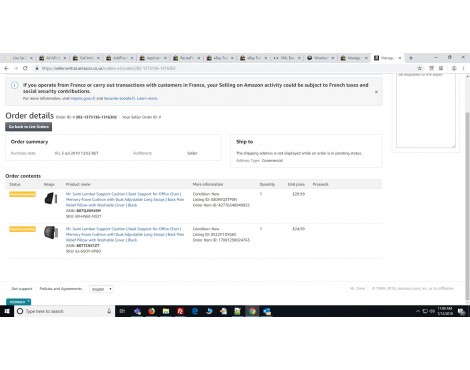Open the Mr. Sami Lumbar Cushion link priced £29.99
The height and width of the screenshot is (370, 470).
125,199
